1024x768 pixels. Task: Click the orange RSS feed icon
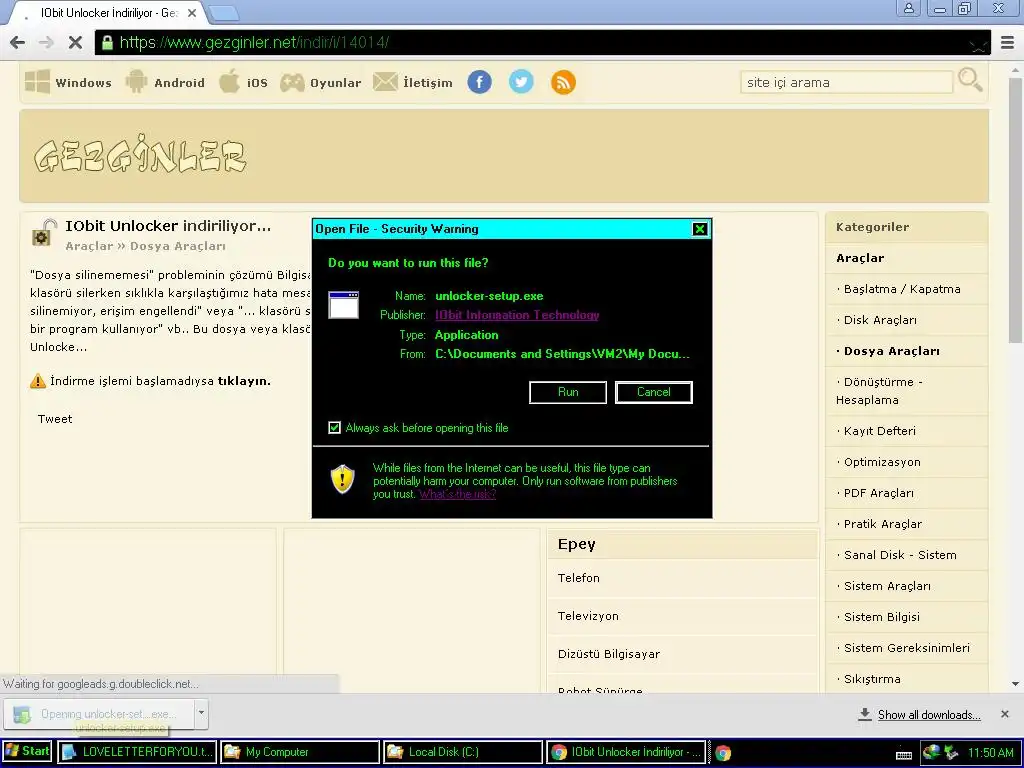pos(563,82)
